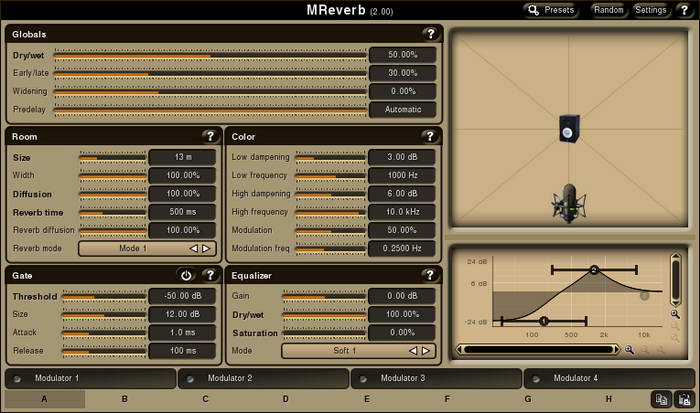Select previous Reverb mode with left arrow
This screenshot has width=700, height=413.
point(193,248)
